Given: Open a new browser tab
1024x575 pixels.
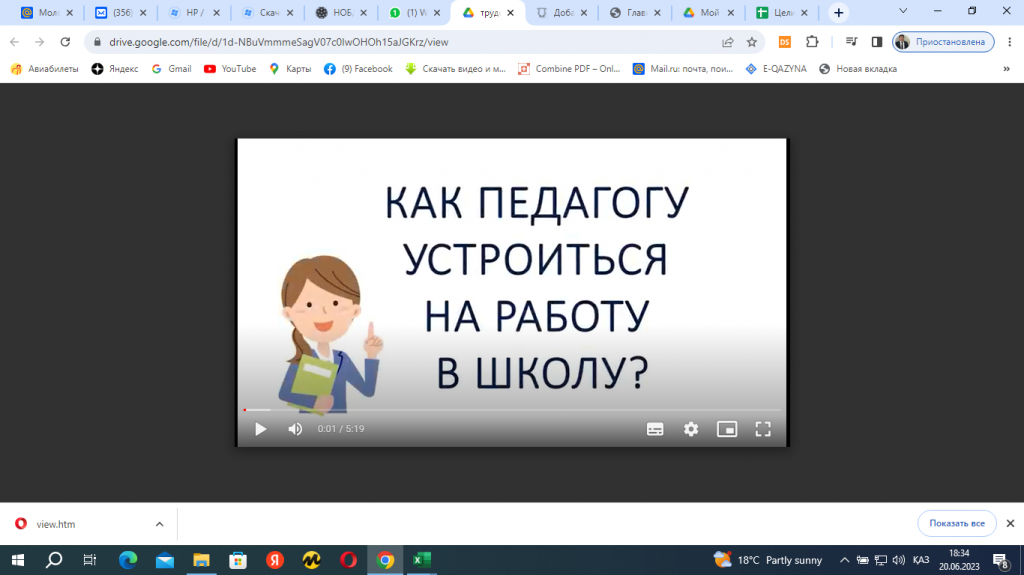Looking at the screenshot, I should (x=838, y=13).
